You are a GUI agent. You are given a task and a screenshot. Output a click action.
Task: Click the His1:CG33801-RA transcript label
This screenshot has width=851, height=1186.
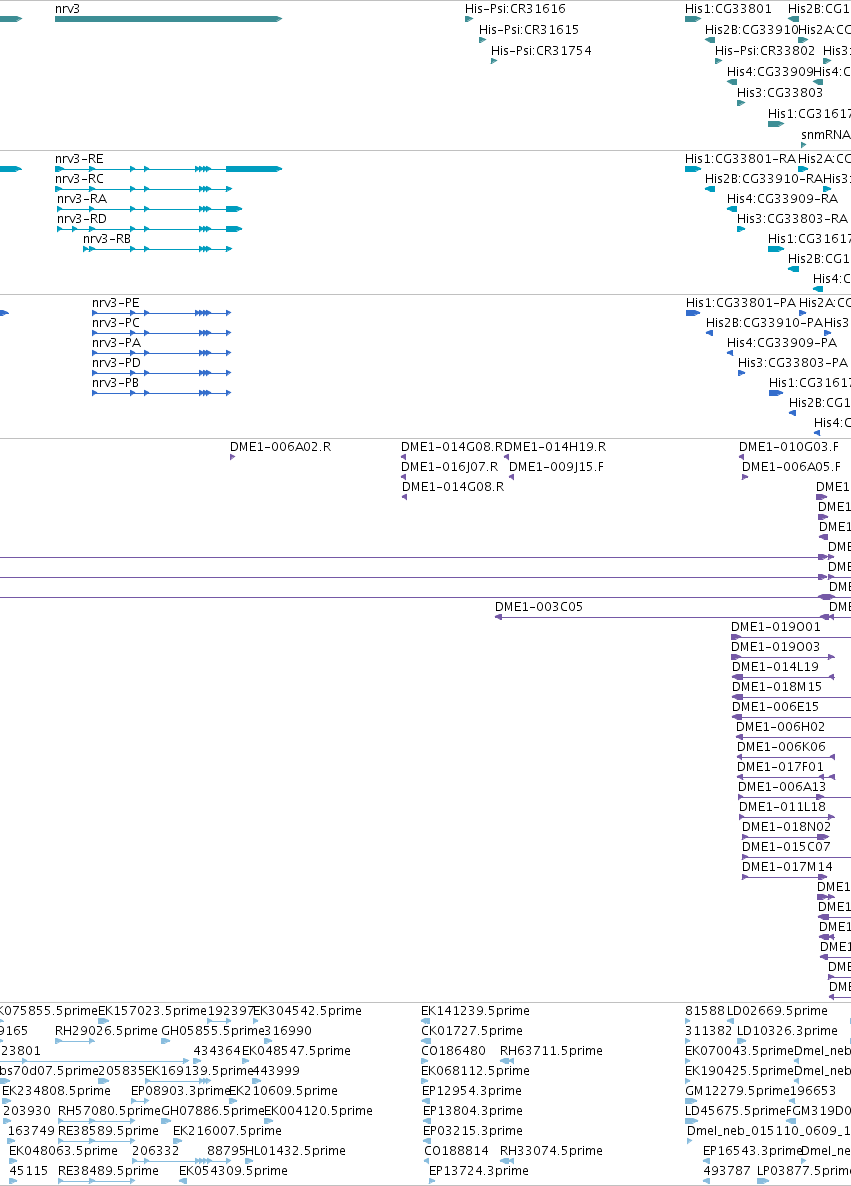coord(741,159)
